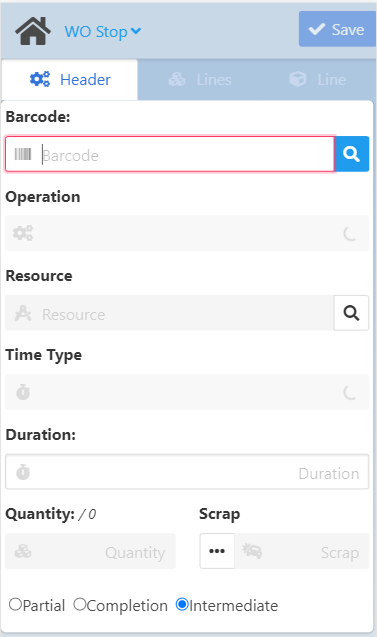Click the barcode stripes icon

point(23,154)
